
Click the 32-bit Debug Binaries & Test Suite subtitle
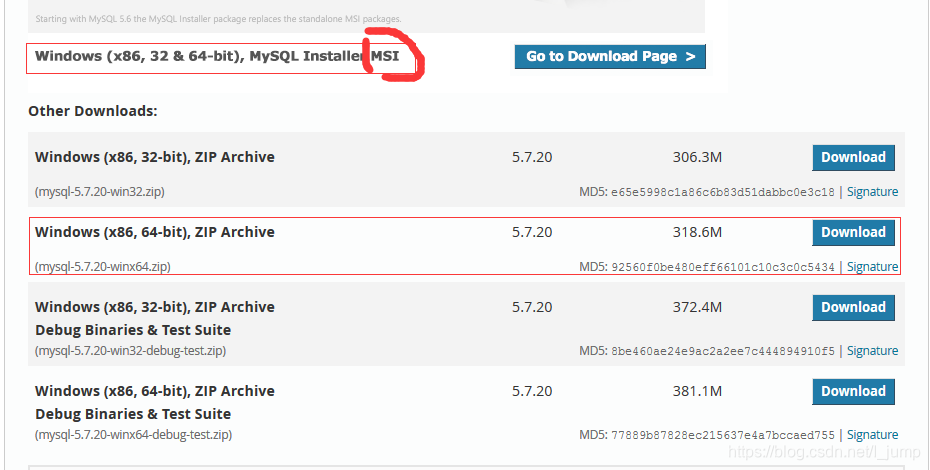[133, 330]
